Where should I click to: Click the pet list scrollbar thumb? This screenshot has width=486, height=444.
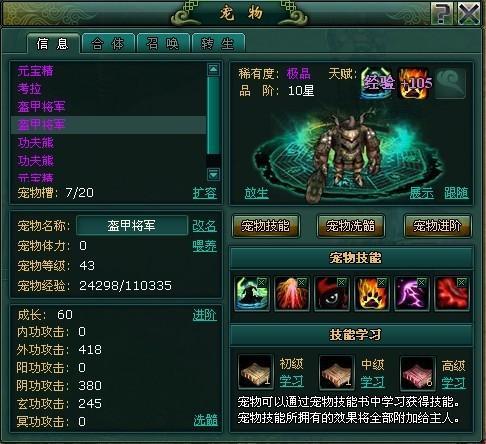coord(213,115)
